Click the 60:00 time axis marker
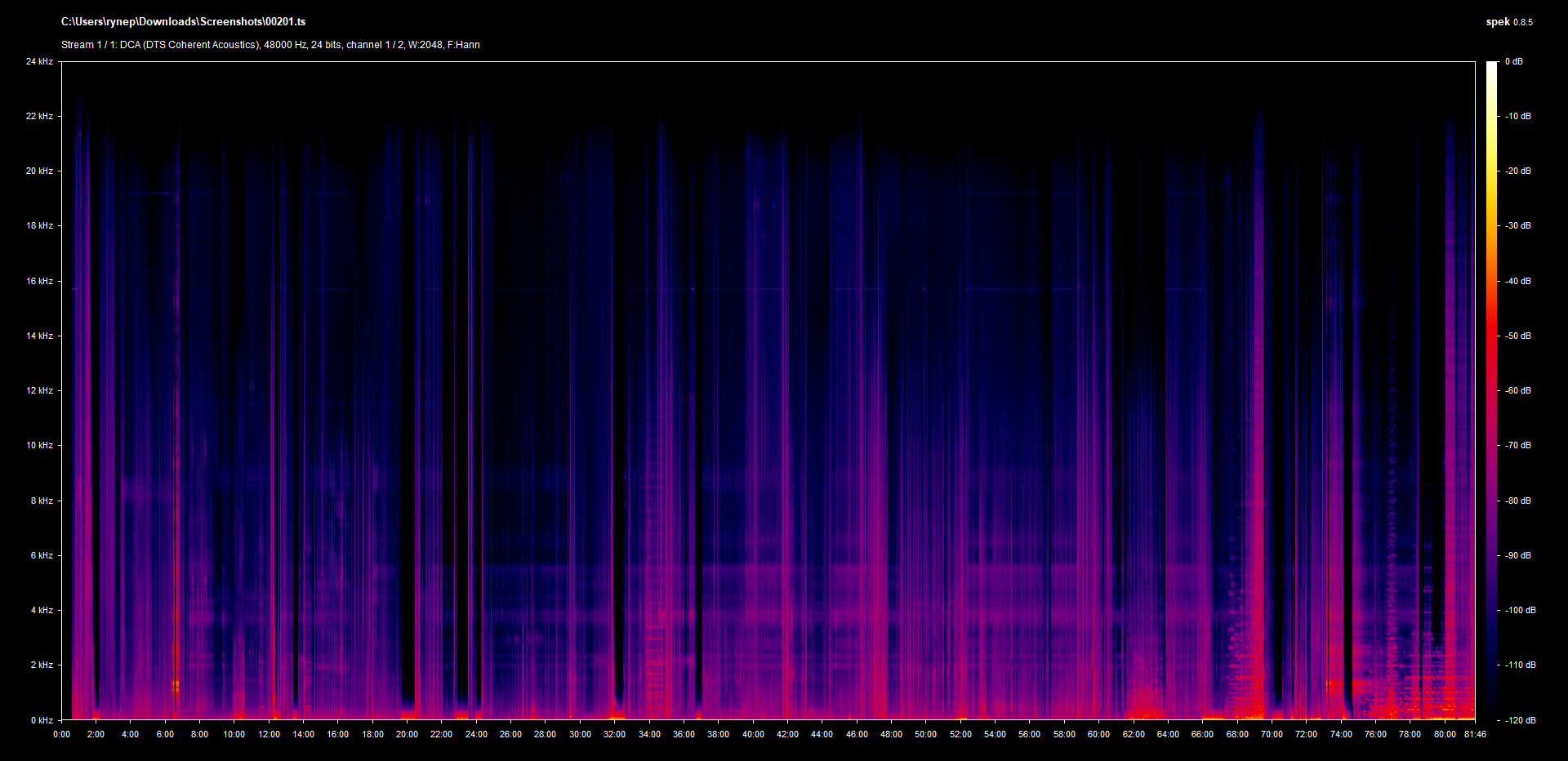This screenshot has width=1568, height=761. click(1098, 734)
